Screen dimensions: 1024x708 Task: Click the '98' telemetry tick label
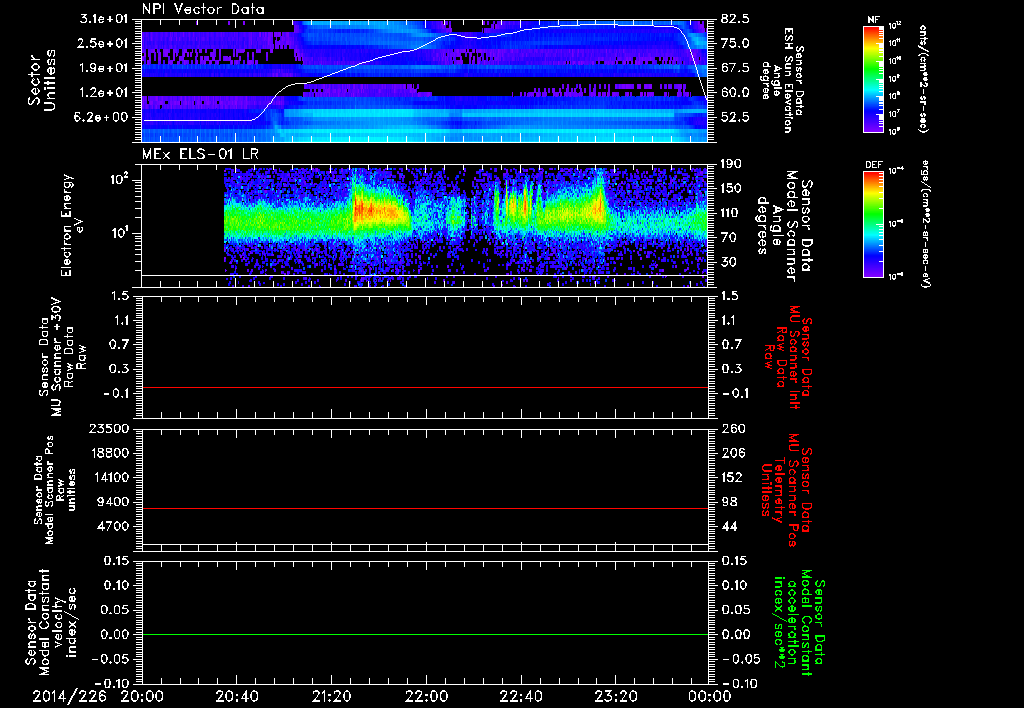point(729,502)
